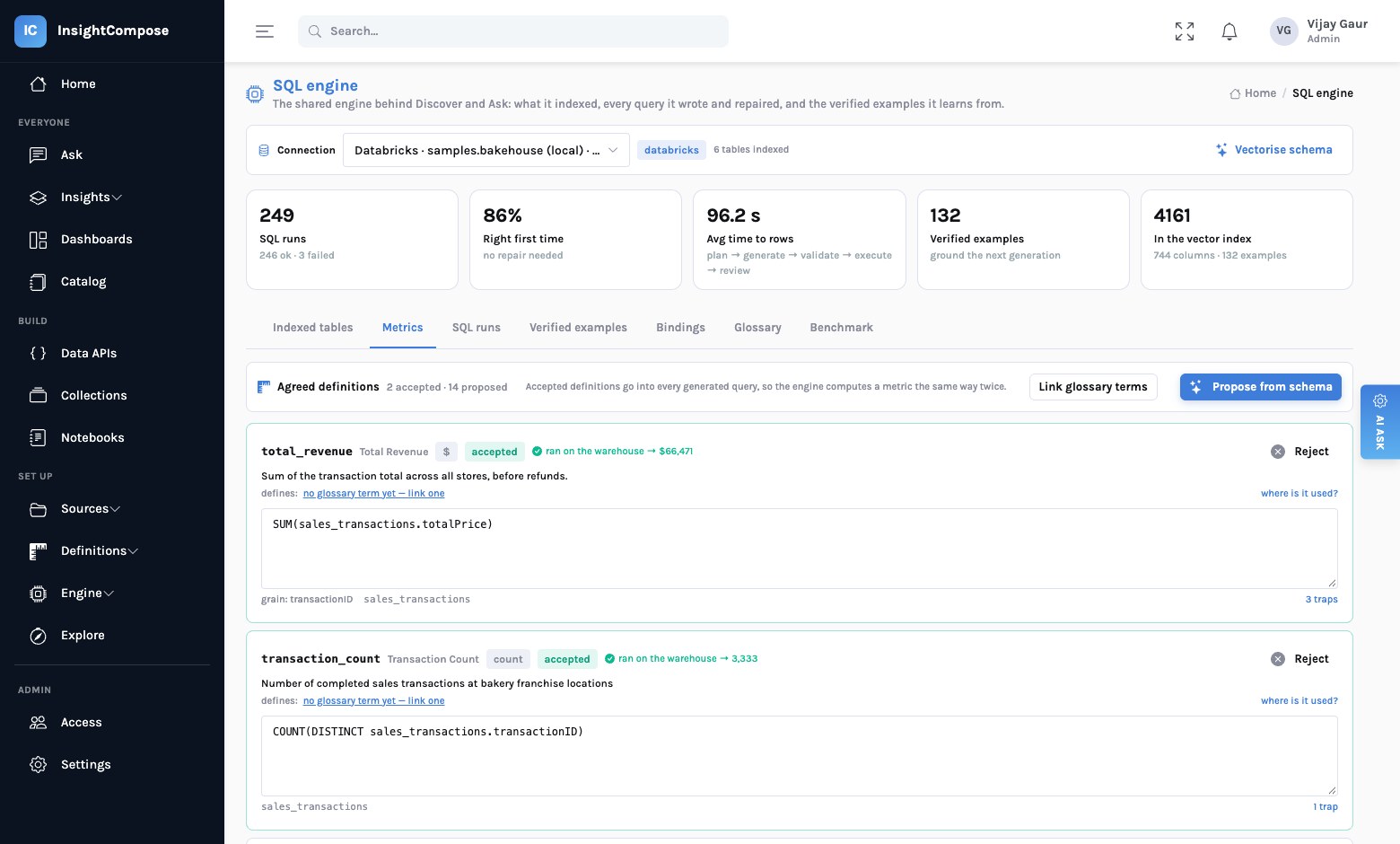1400x844 pixels.
Task: Click the count unit badge
Action: 508,659
